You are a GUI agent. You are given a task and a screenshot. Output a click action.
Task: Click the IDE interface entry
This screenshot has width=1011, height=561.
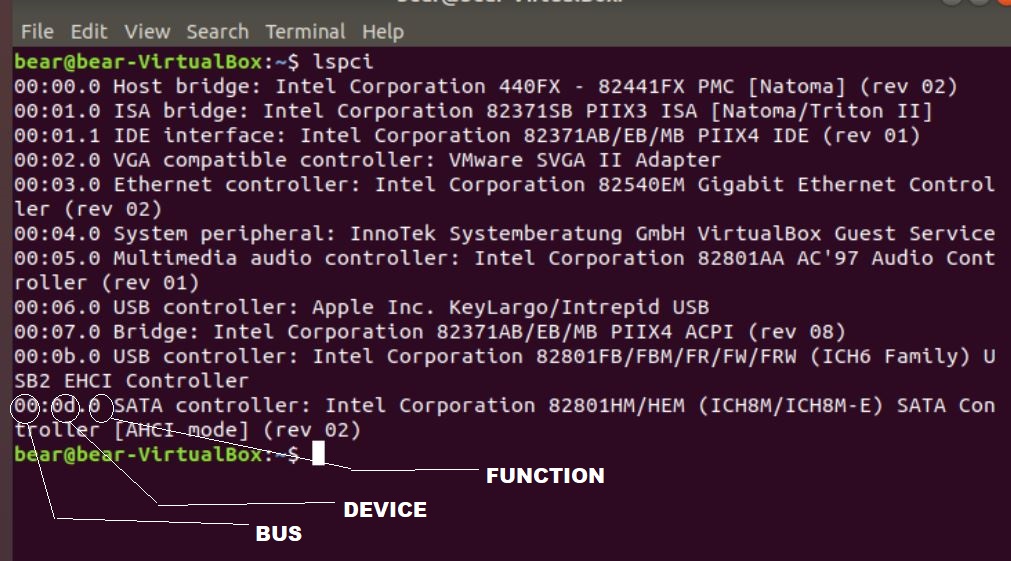(467, 135)
